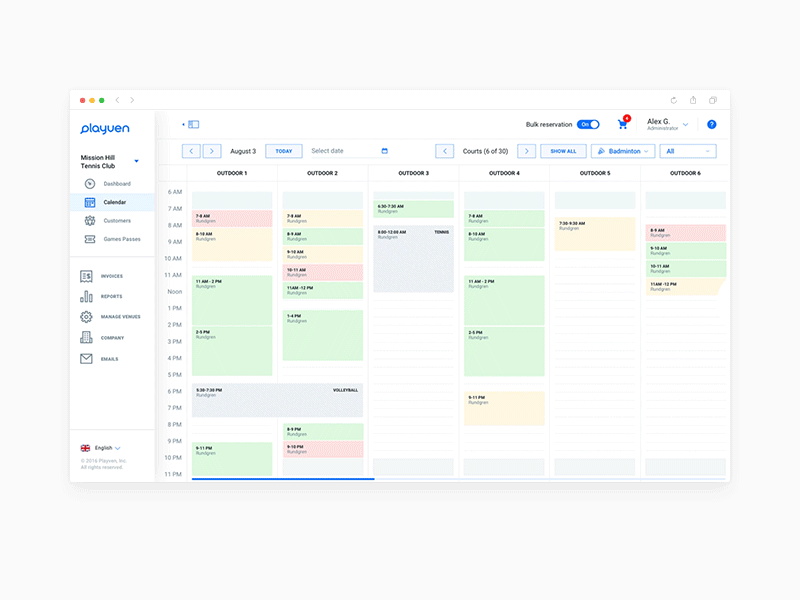Turn off the Bulk reservation switch
Screen dimensions: 800x600
[x=588, y=124]
